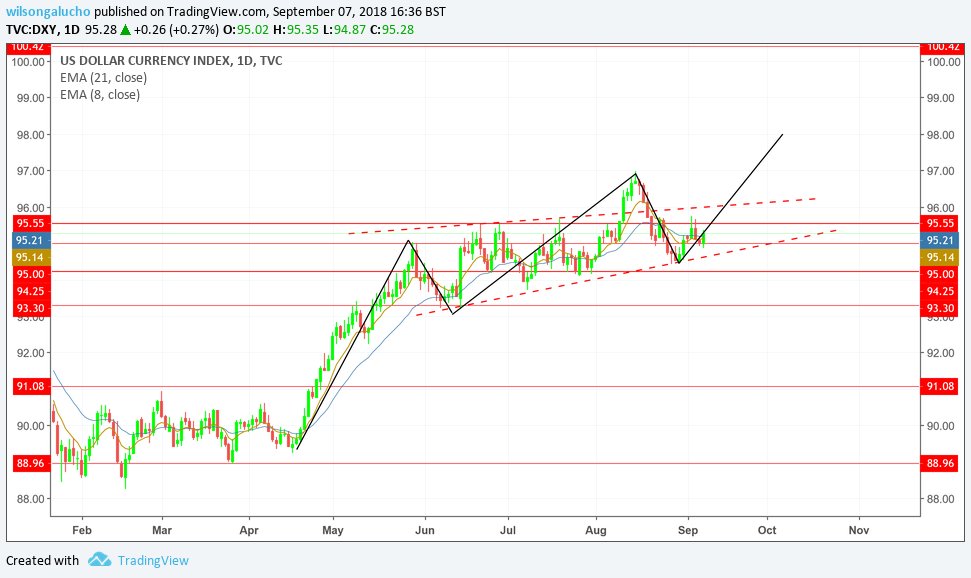Click the Mar label on the time axis
Viewport: 971px width, 578px height.
coord(162,530)
